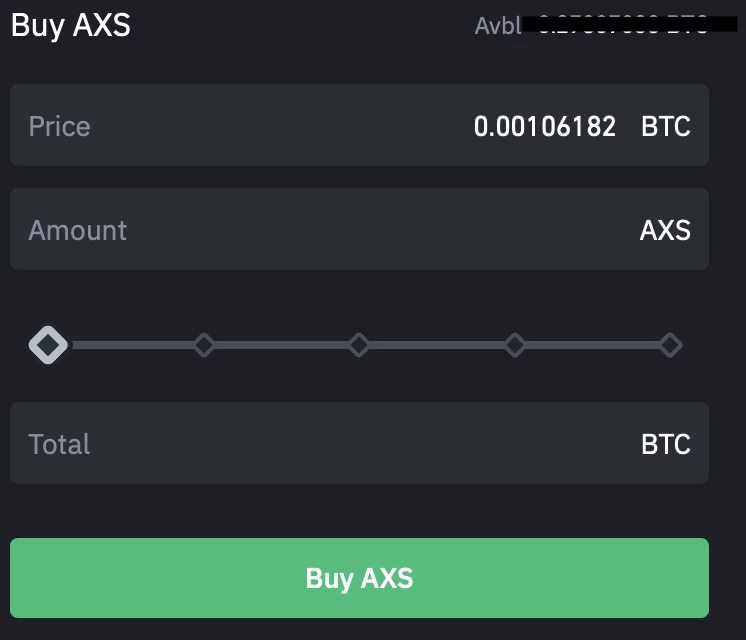Viewport: 746px width, 640px height.
Task: Click the BTC unit in Price field
Action: coord(666,126)
